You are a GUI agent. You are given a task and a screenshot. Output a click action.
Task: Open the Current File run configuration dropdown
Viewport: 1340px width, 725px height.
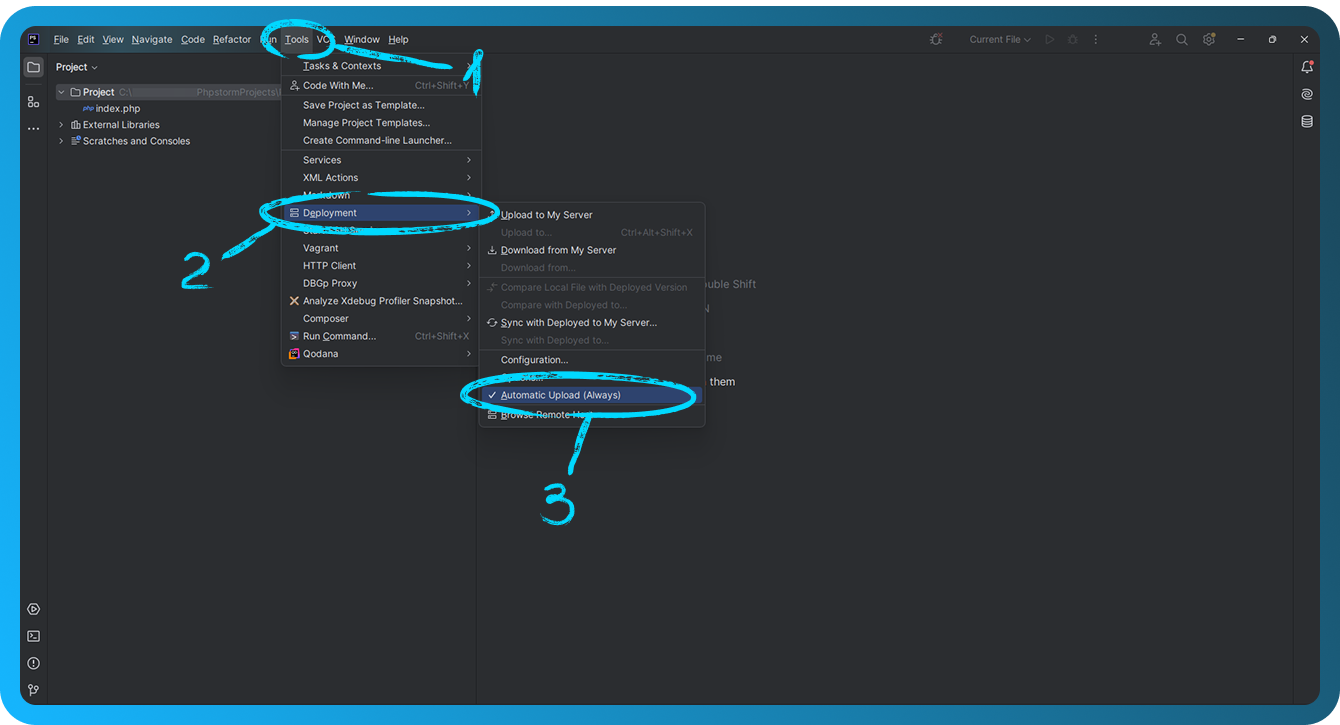998,39
